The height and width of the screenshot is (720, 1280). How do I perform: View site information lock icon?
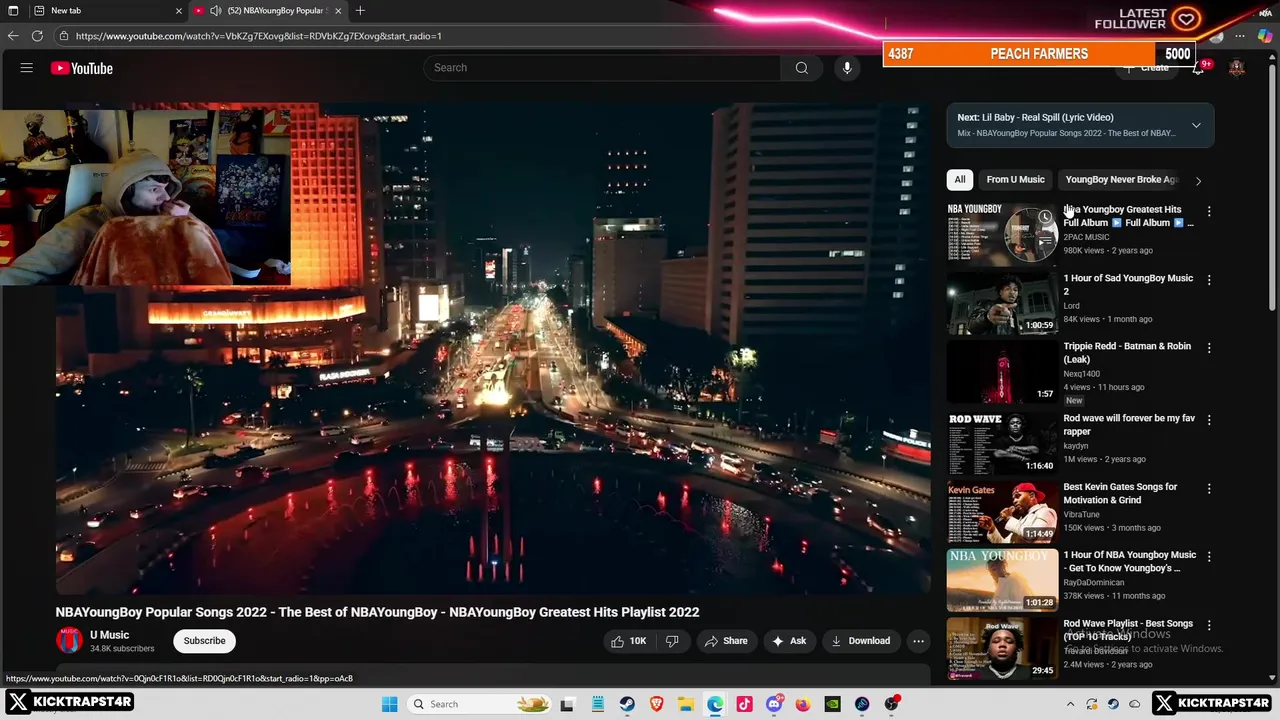point(64,36)
